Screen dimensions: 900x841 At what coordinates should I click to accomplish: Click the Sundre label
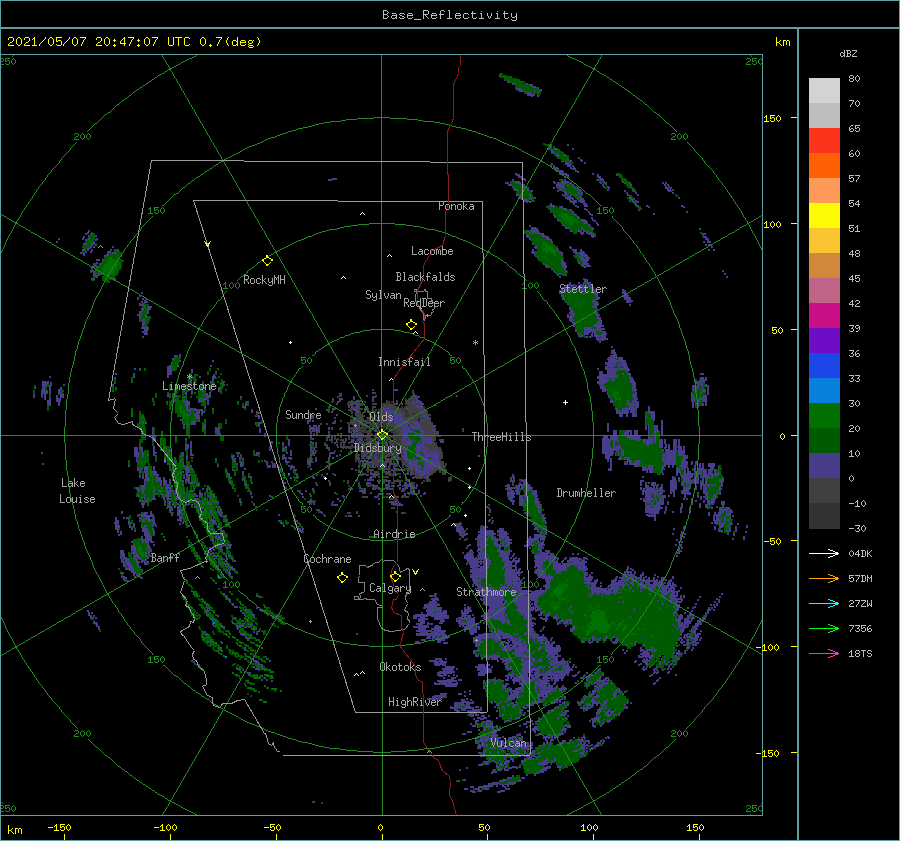pos(303,414)
